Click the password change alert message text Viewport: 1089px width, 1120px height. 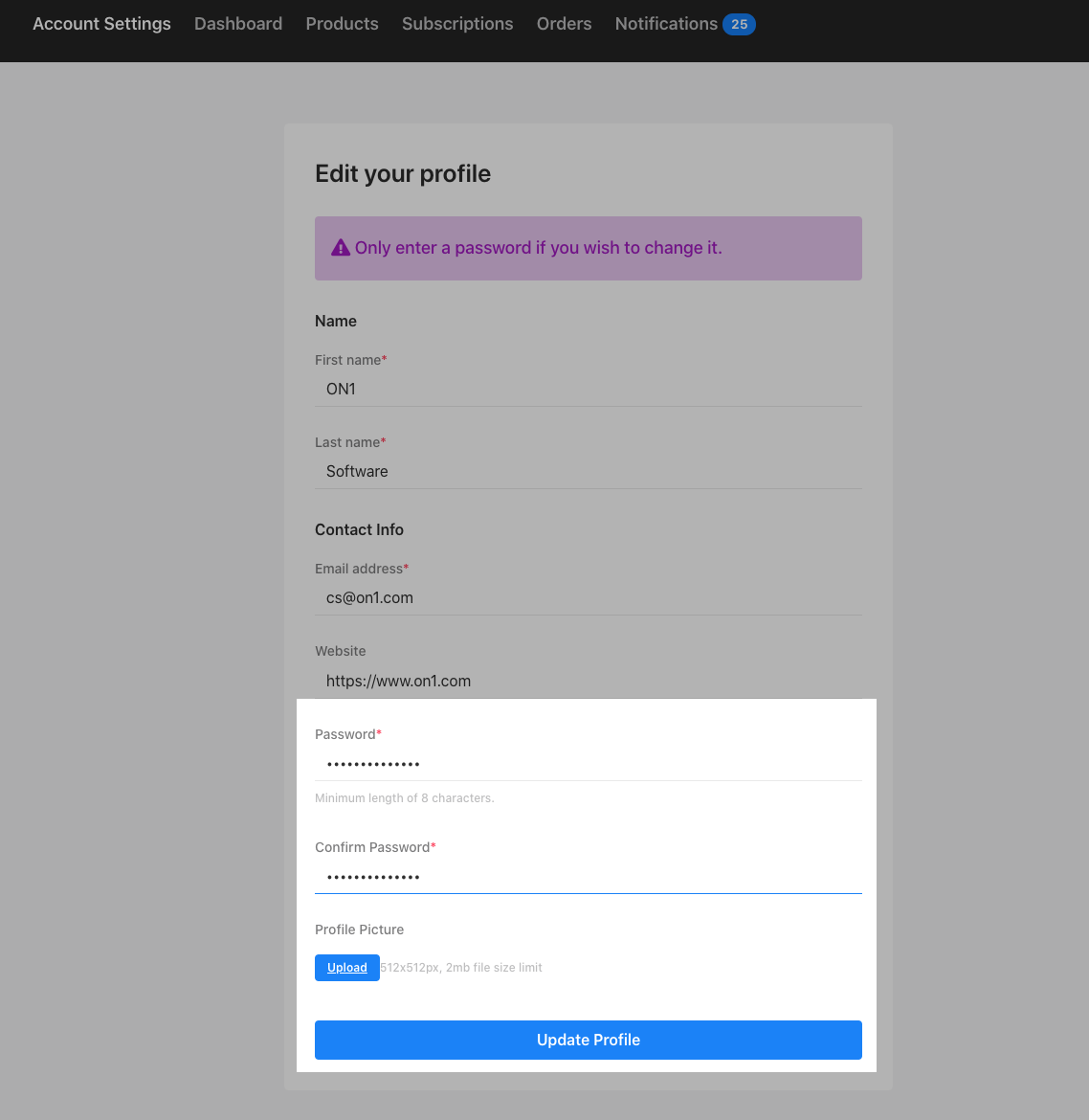click(538, 248)
